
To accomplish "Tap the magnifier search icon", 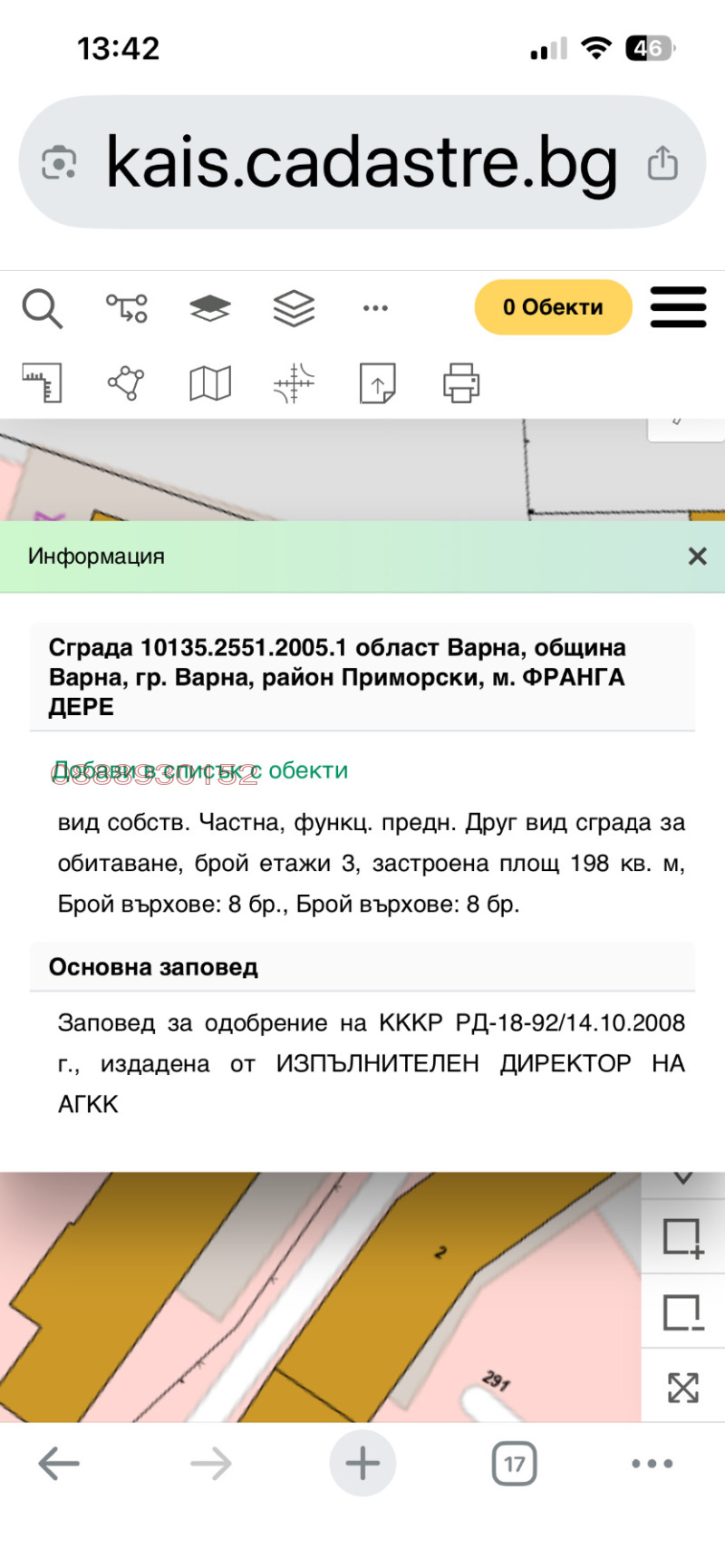I will [42, 308].
